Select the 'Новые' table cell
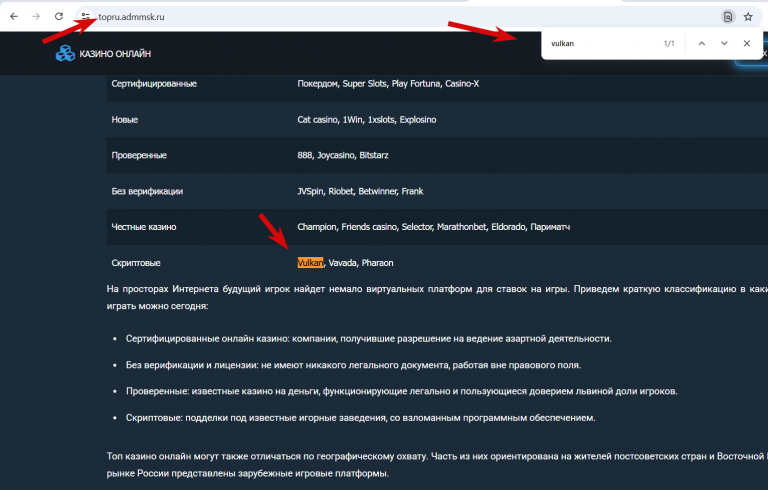The width and height of the screenshot is (768, 490). (124, 120)
